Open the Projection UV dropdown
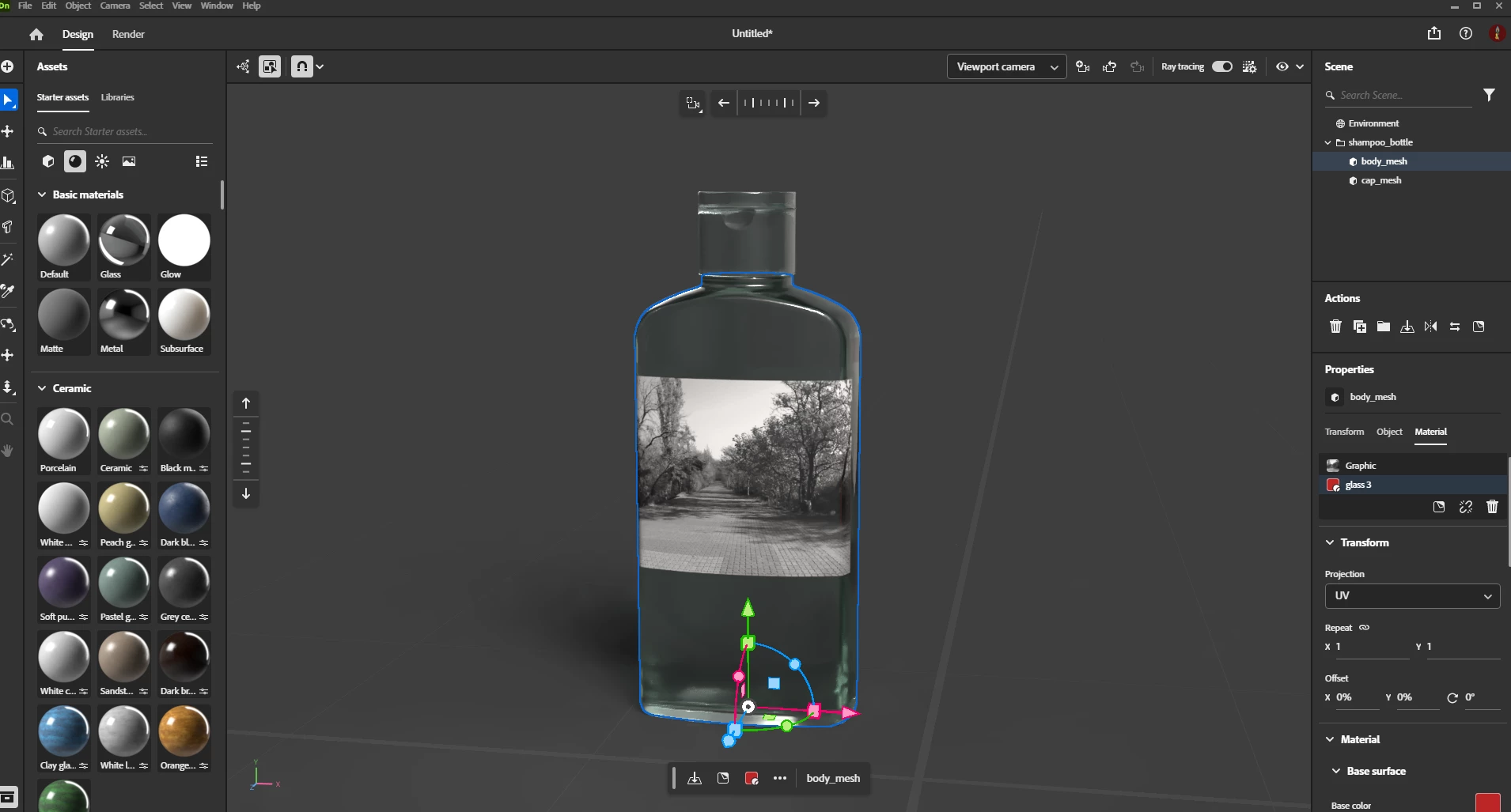This screenshot has height=812, width=1511. (1412, 596)
